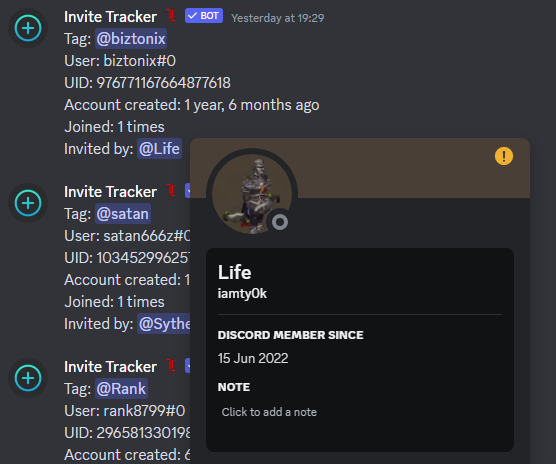556x464 pixels.
Task: Click the iamty0k username in profile
Action: pyautogui.click(x=242, y=294)
